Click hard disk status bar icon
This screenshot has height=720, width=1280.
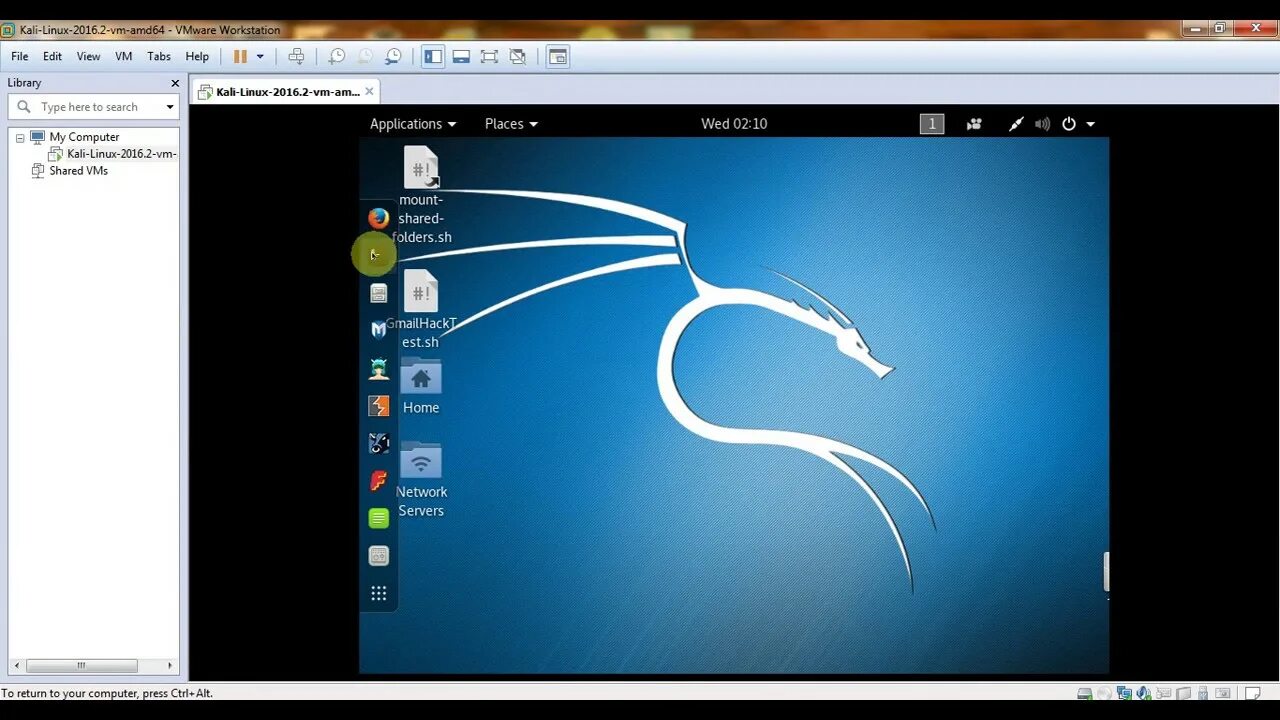pos(1085,693)
